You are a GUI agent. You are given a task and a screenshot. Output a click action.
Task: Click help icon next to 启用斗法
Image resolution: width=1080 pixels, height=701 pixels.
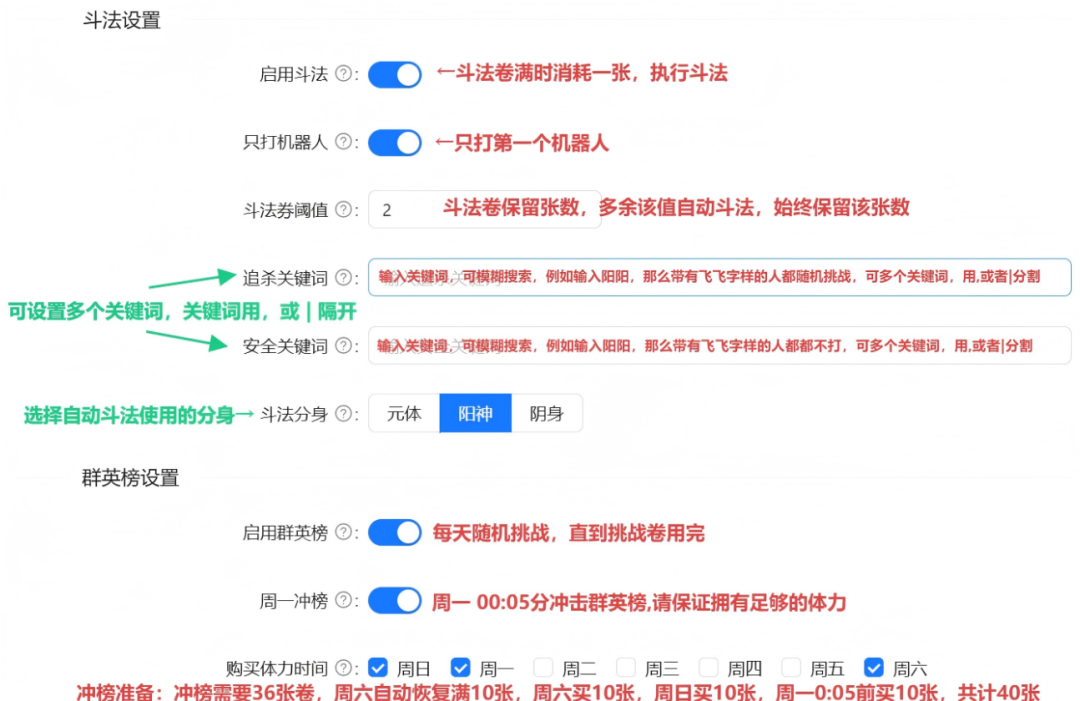tap(344, 75)
